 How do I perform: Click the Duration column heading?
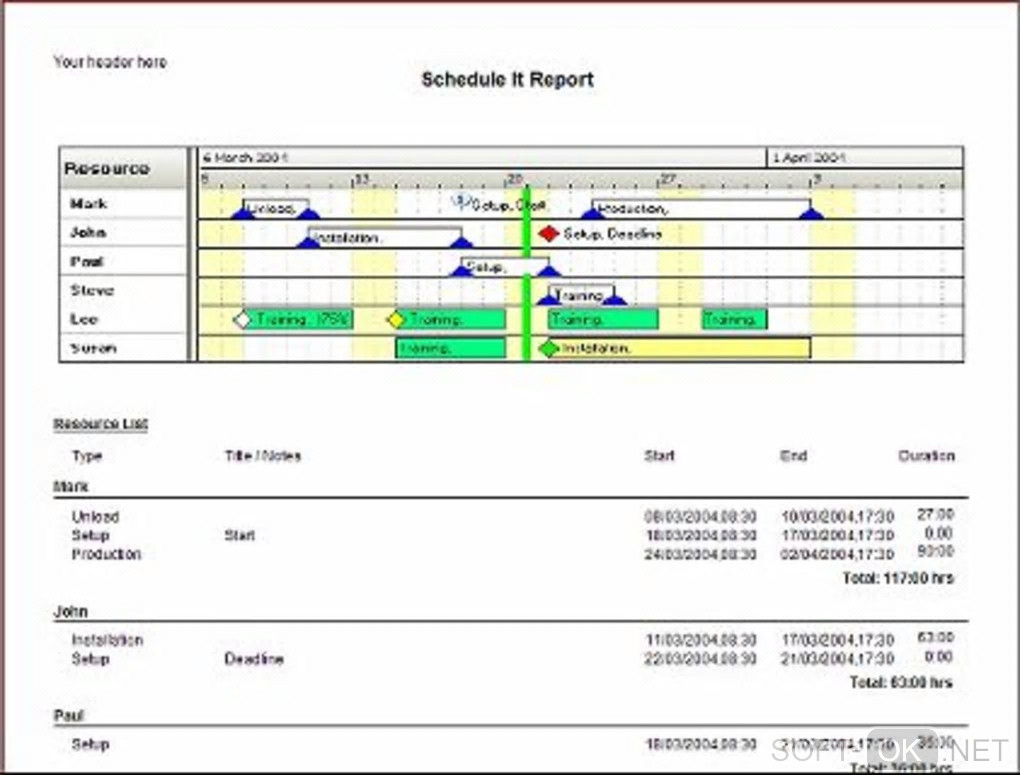point(926,456)
